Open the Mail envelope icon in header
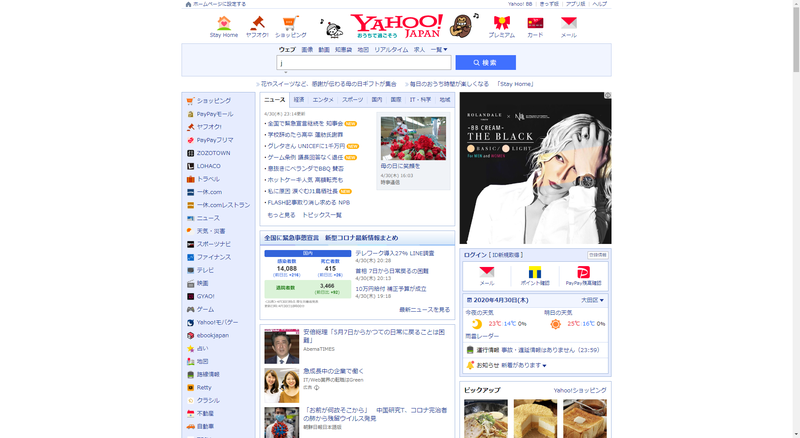 pos(568,23)
